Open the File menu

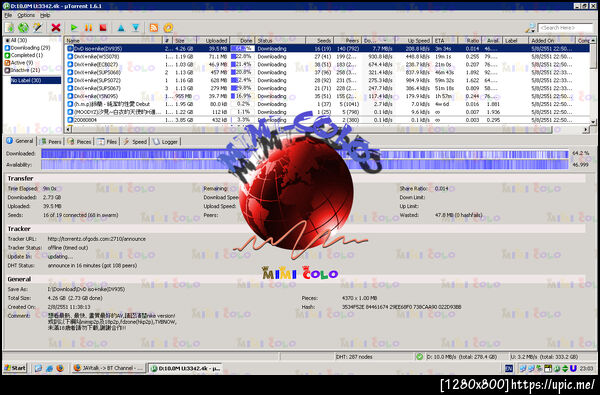point(8,15)
